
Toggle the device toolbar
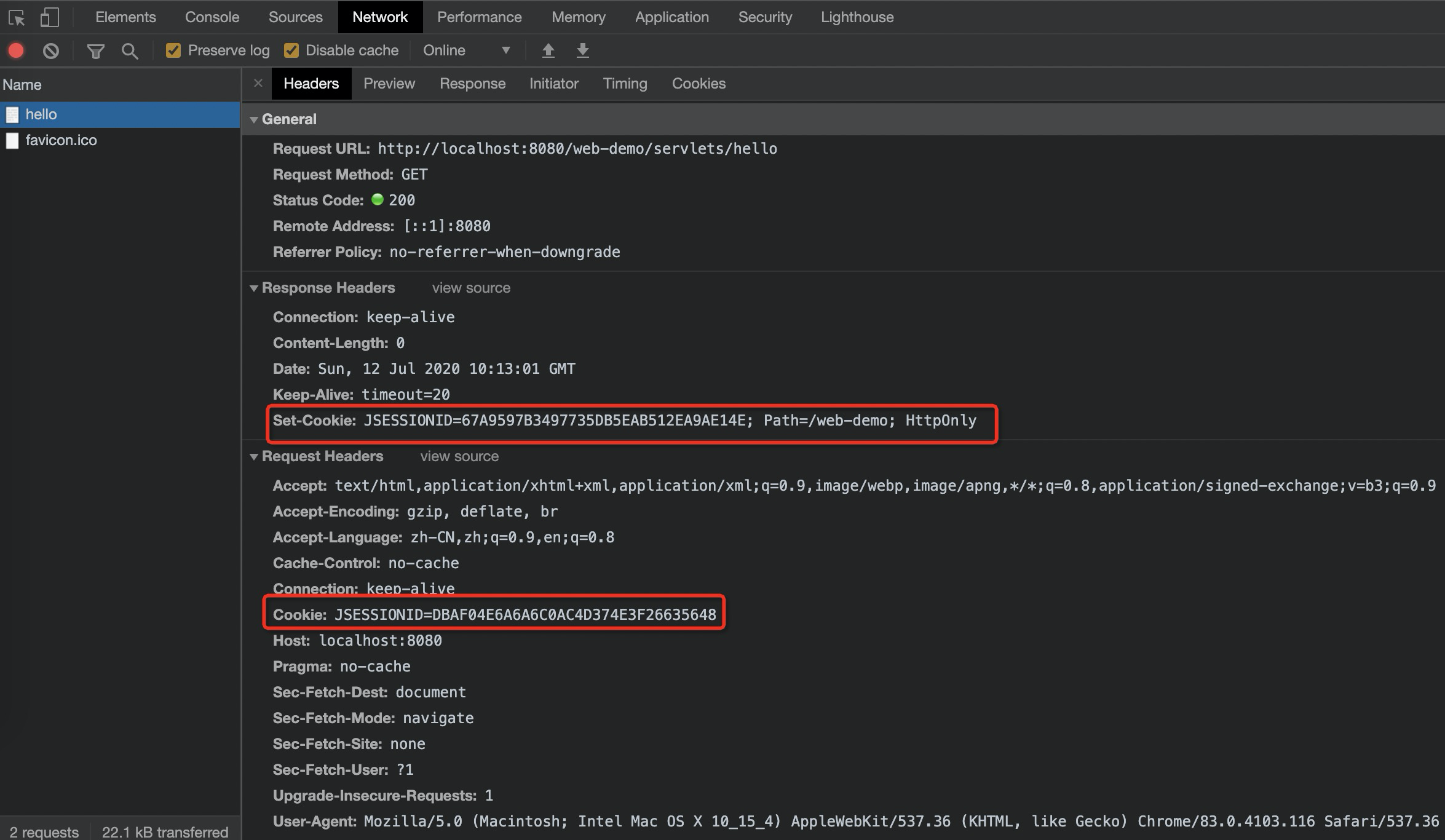coord(49,17)
